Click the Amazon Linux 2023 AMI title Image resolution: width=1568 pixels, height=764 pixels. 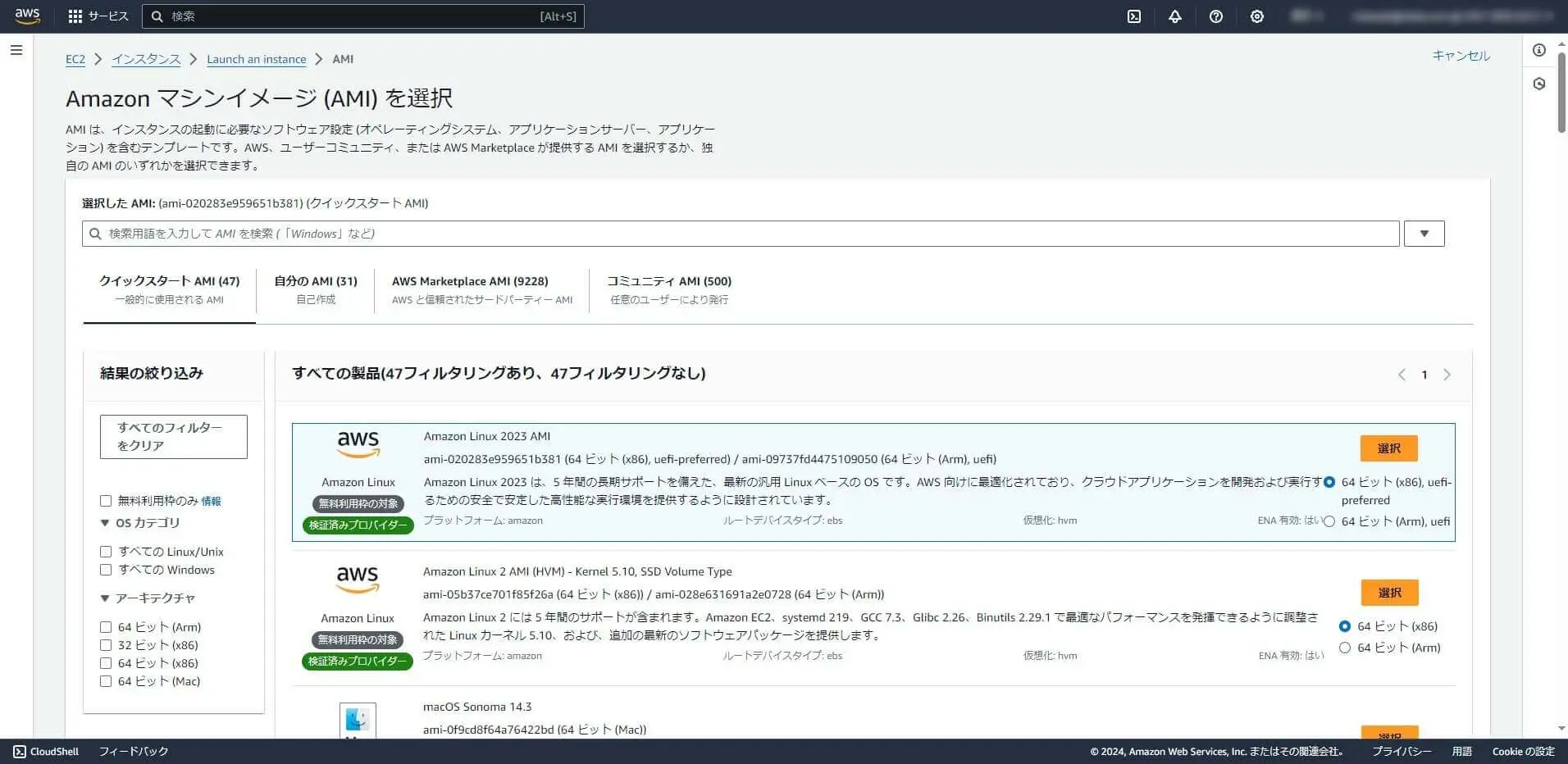point(487,436)
